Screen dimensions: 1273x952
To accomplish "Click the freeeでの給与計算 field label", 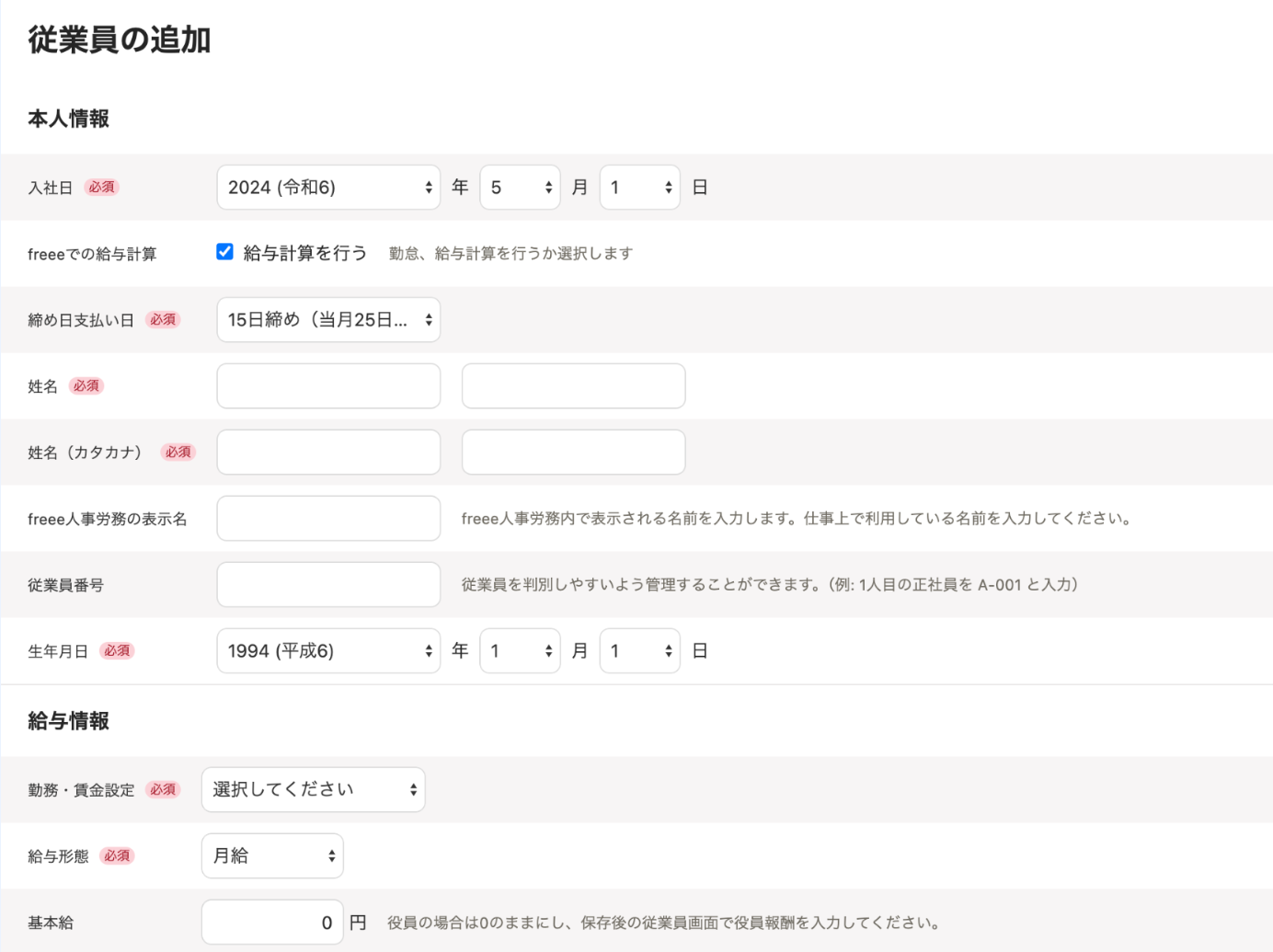I will pyautogui.click(x=92, y=254).
